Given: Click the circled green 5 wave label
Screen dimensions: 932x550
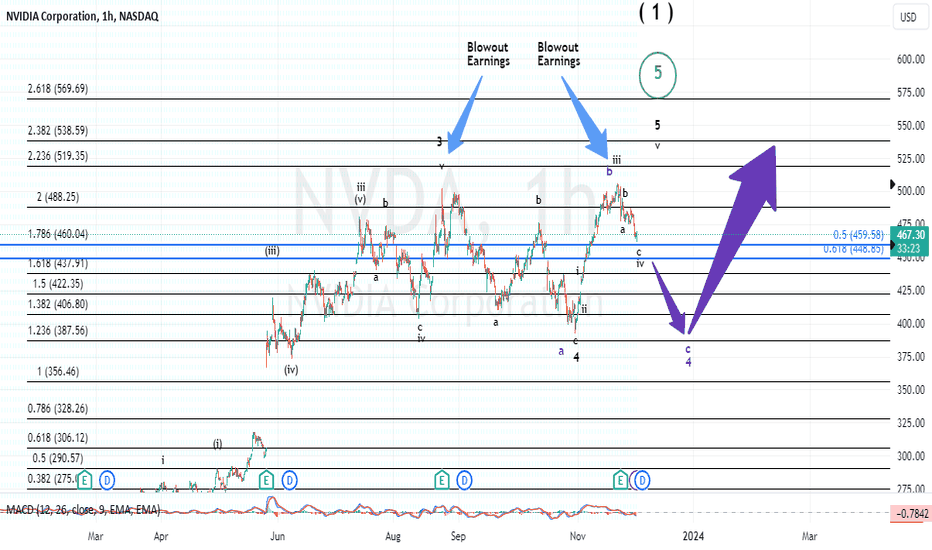Looking at the screenshot, I should 657,74.
